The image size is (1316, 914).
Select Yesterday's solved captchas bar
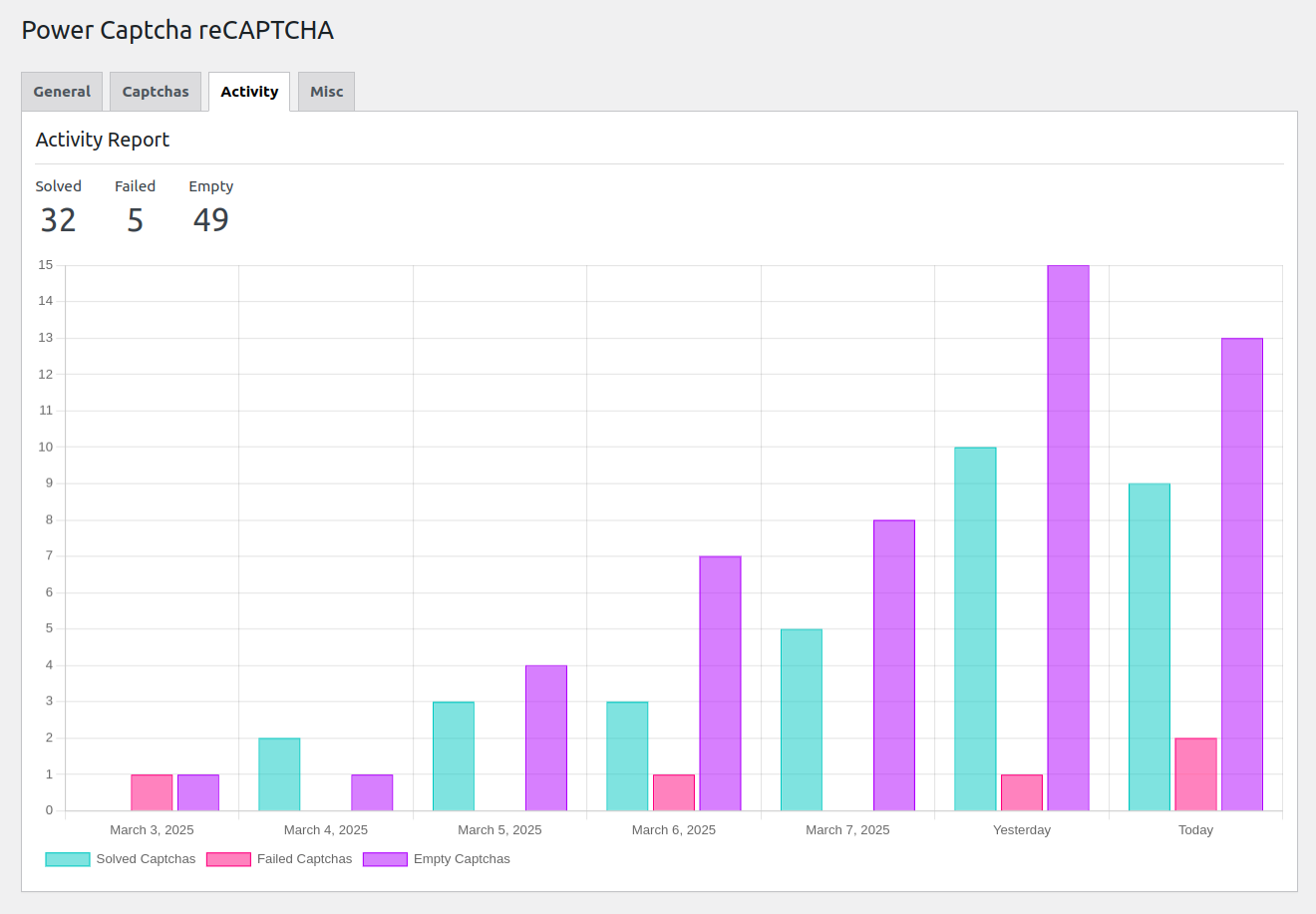(x=975, y=629)
